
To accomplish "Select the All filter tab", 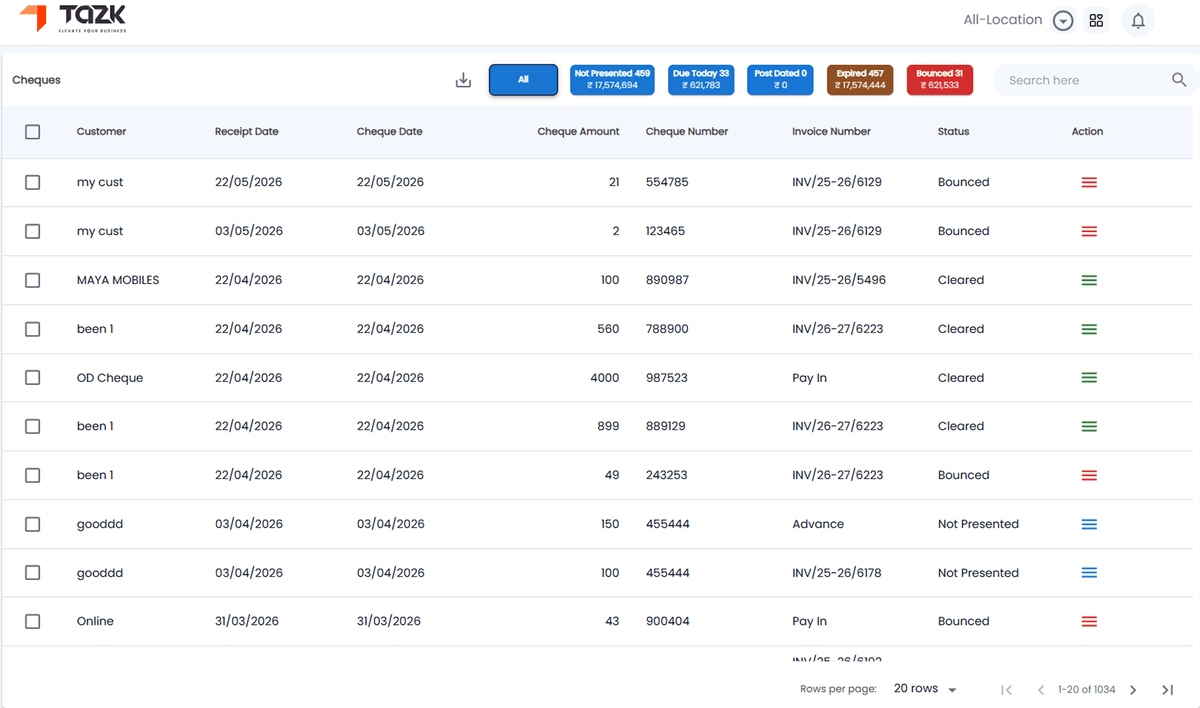I will tap(523, 80).
